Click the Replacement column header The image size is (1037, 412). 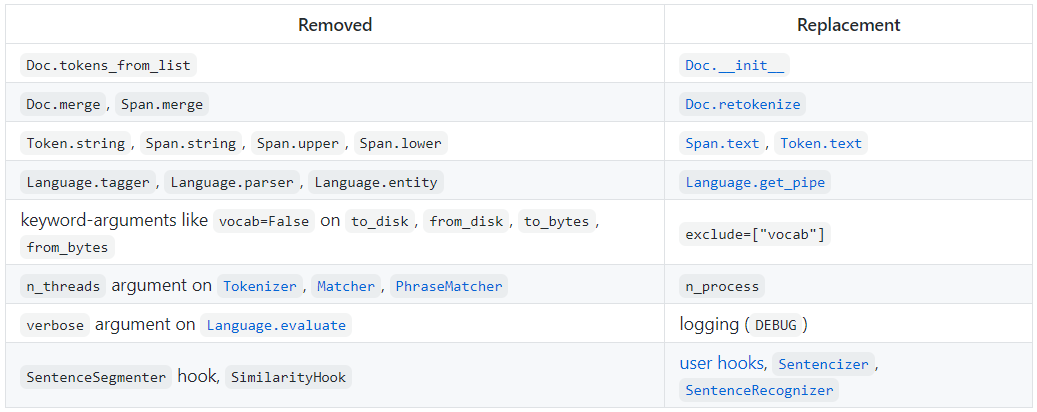848,25
